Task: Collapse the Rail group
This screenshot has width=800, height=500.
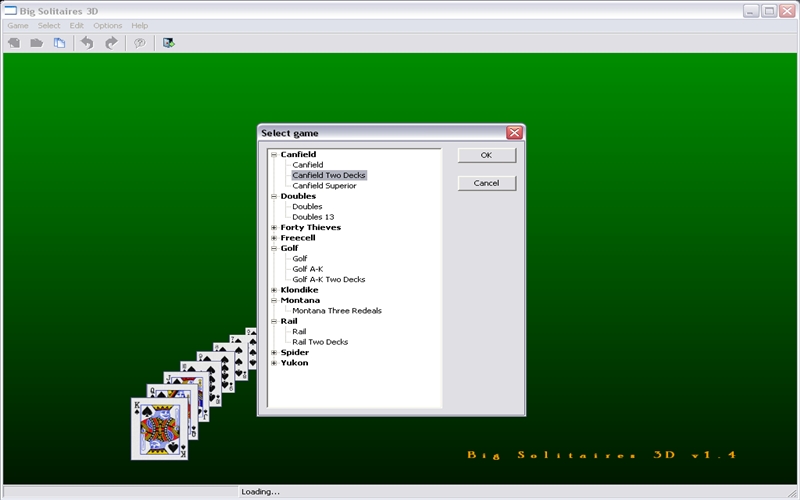Action: [274, 321]
